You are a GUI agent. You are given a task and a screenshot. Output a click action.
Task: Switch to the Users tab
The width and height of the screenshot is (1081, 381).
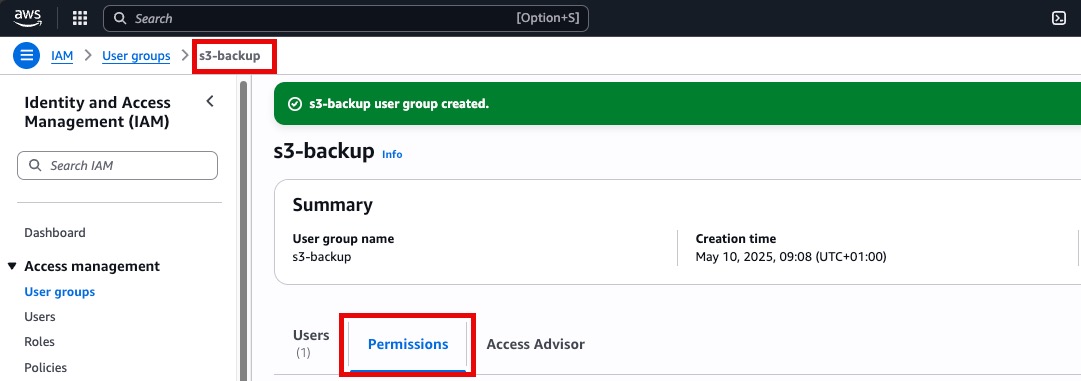pos(311,343)
